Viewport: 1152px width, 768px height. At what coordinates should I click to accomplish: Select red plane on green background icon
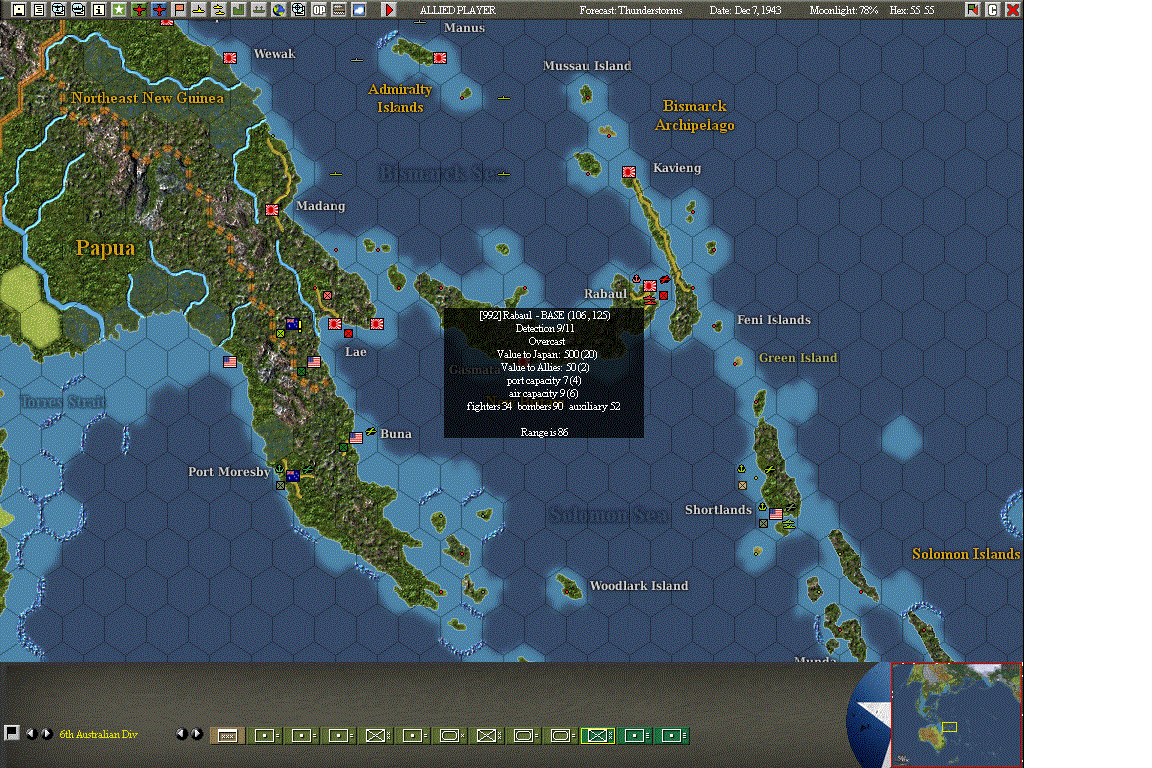tap(139, 10)
